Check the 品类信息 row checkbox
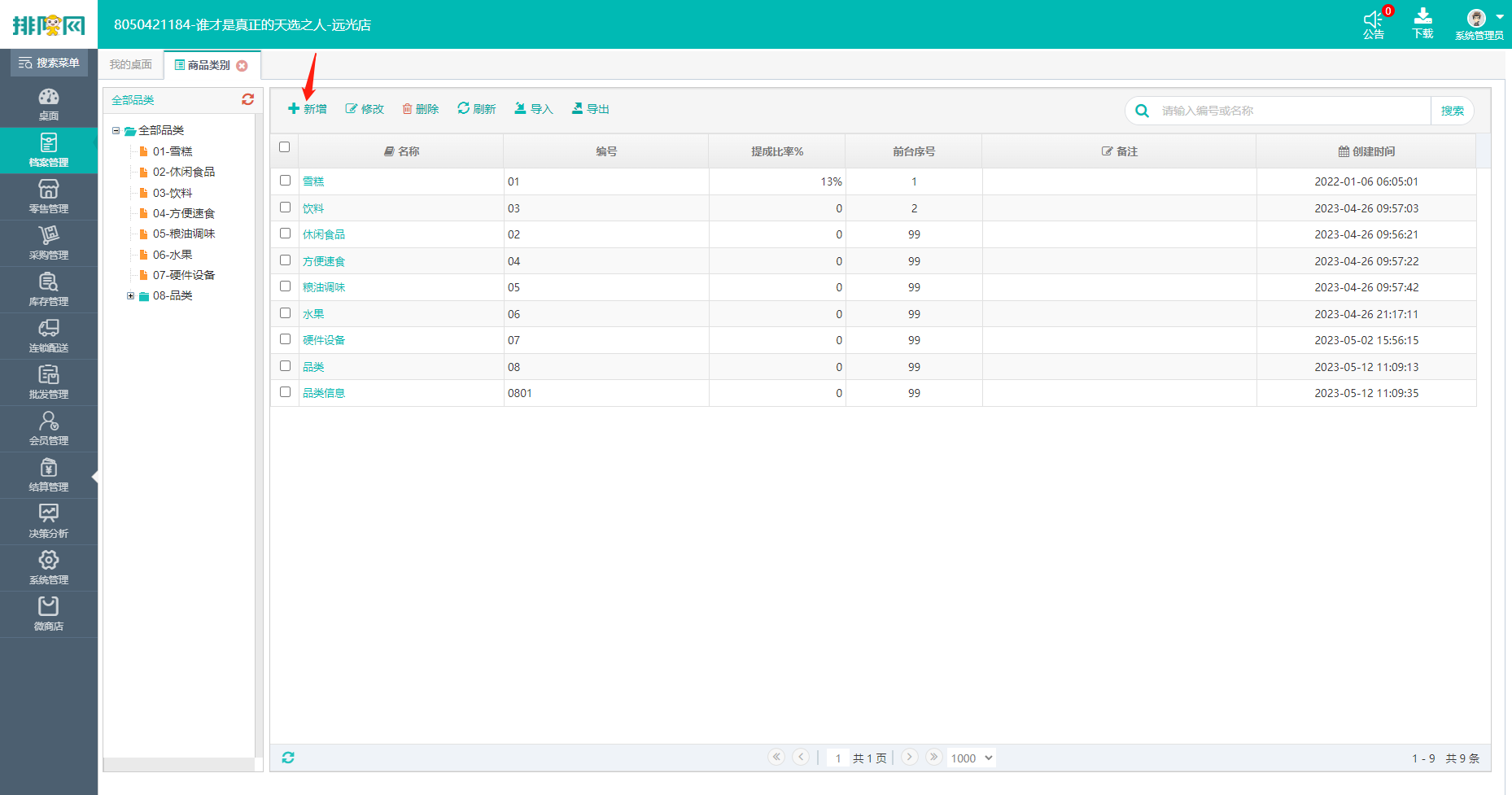This screenshot has width=1512, height=795. 285,392
